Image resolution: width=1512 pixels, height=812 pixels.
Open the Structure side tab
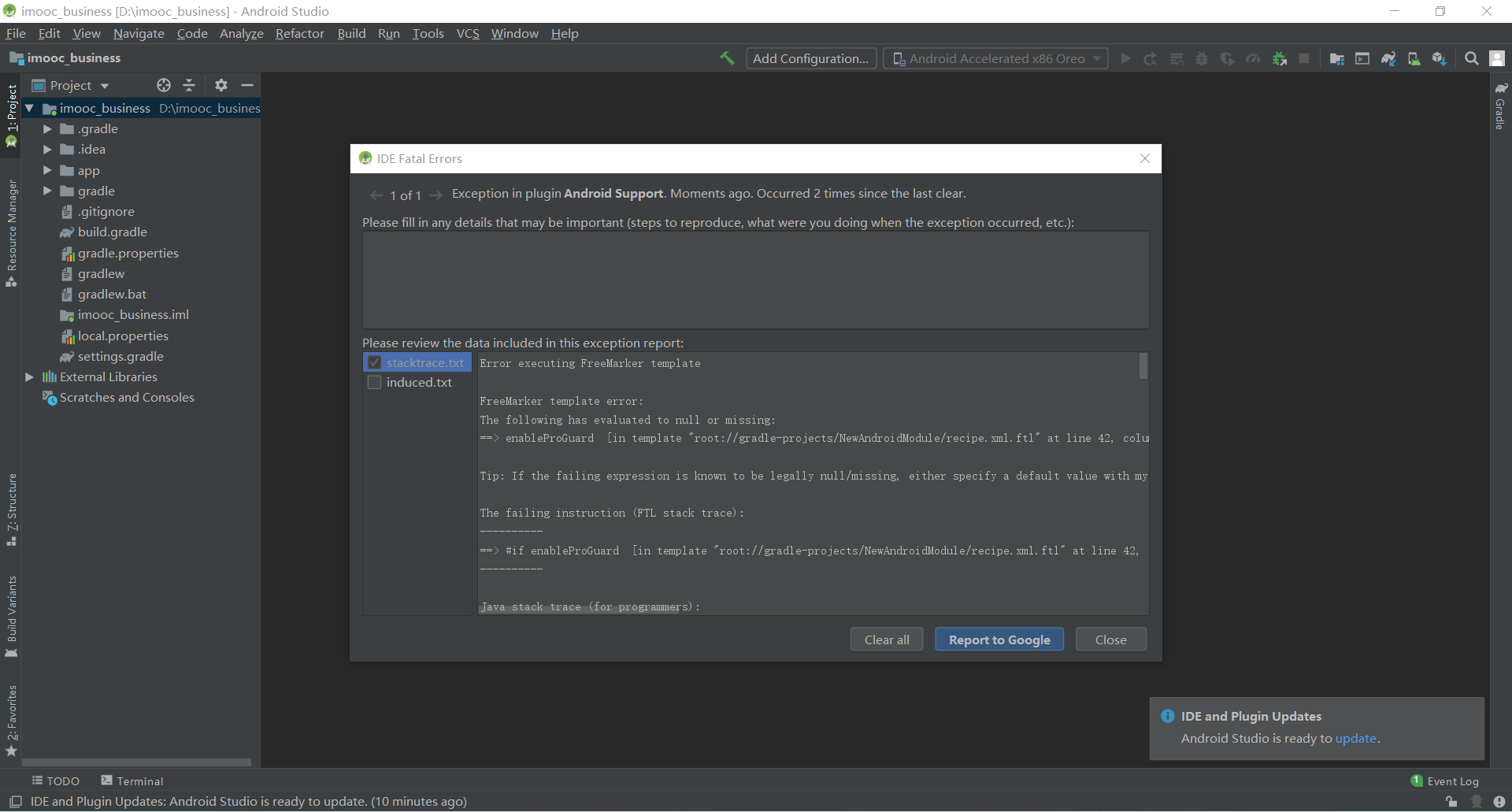pyautogui.click(x=11, y=510)
